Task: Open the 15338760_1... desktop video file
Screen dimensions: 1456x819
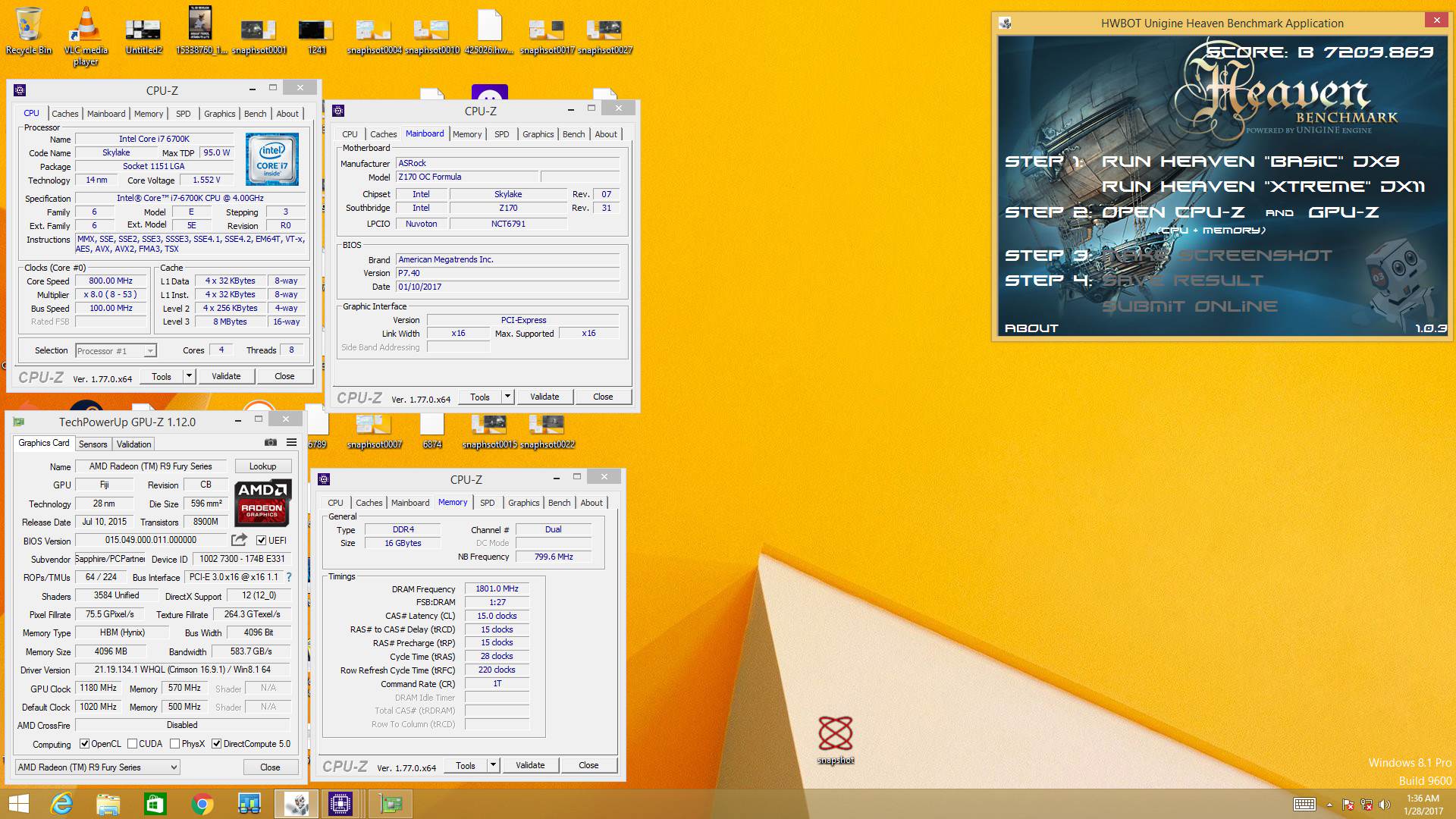Action: pyautogui.click(x=201, y=32)
